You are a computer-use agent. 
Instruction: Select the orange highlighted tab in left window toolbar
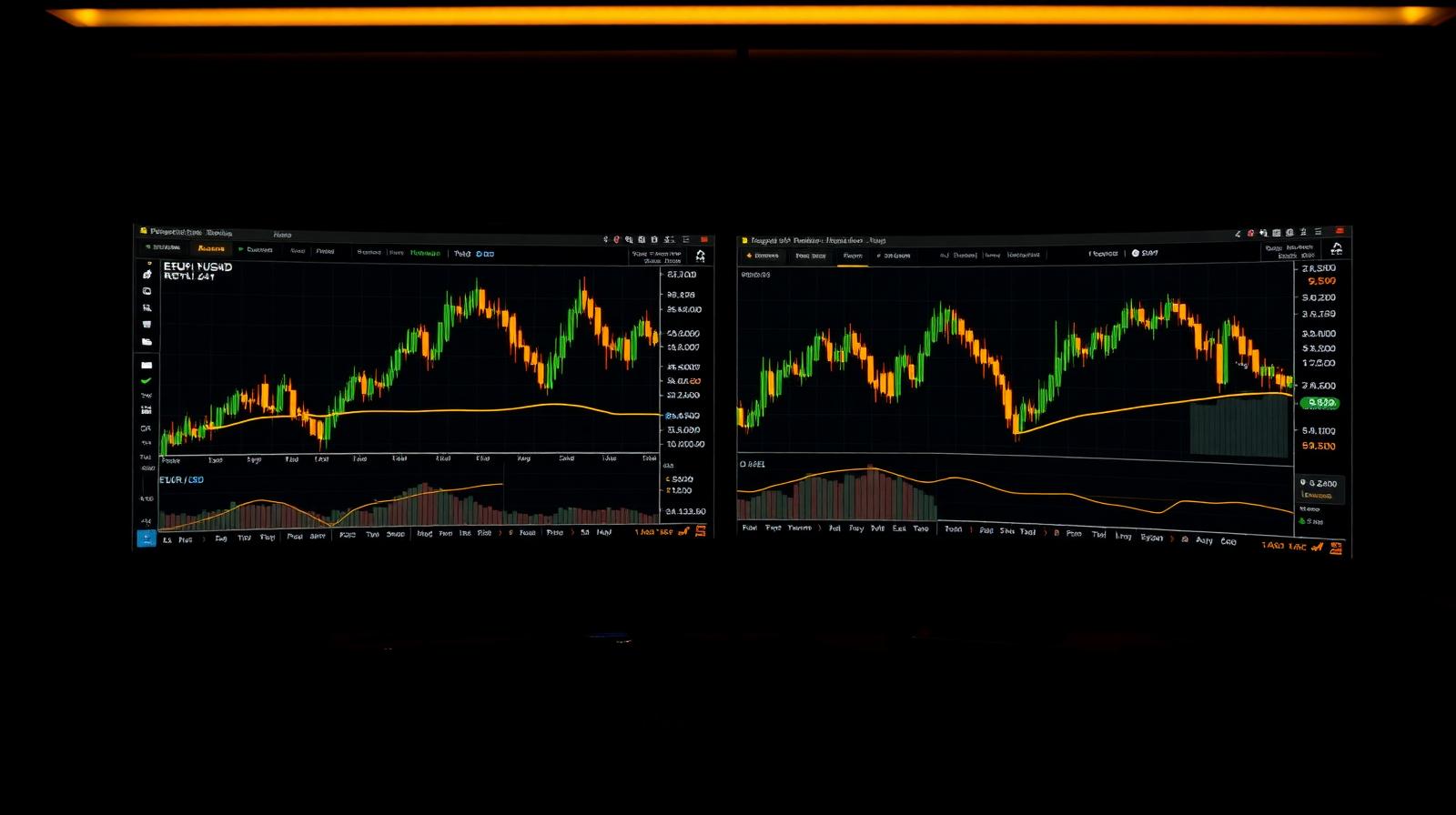211,248
